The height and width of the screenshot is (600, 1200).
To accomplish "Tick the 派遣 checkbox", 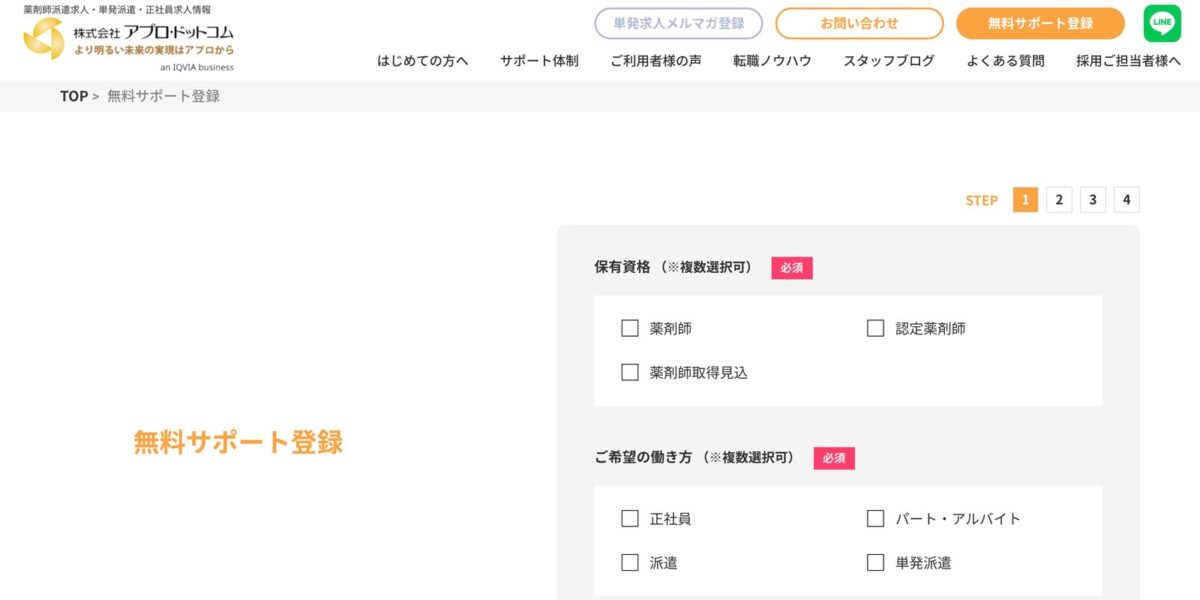I will tap(630, 562).
